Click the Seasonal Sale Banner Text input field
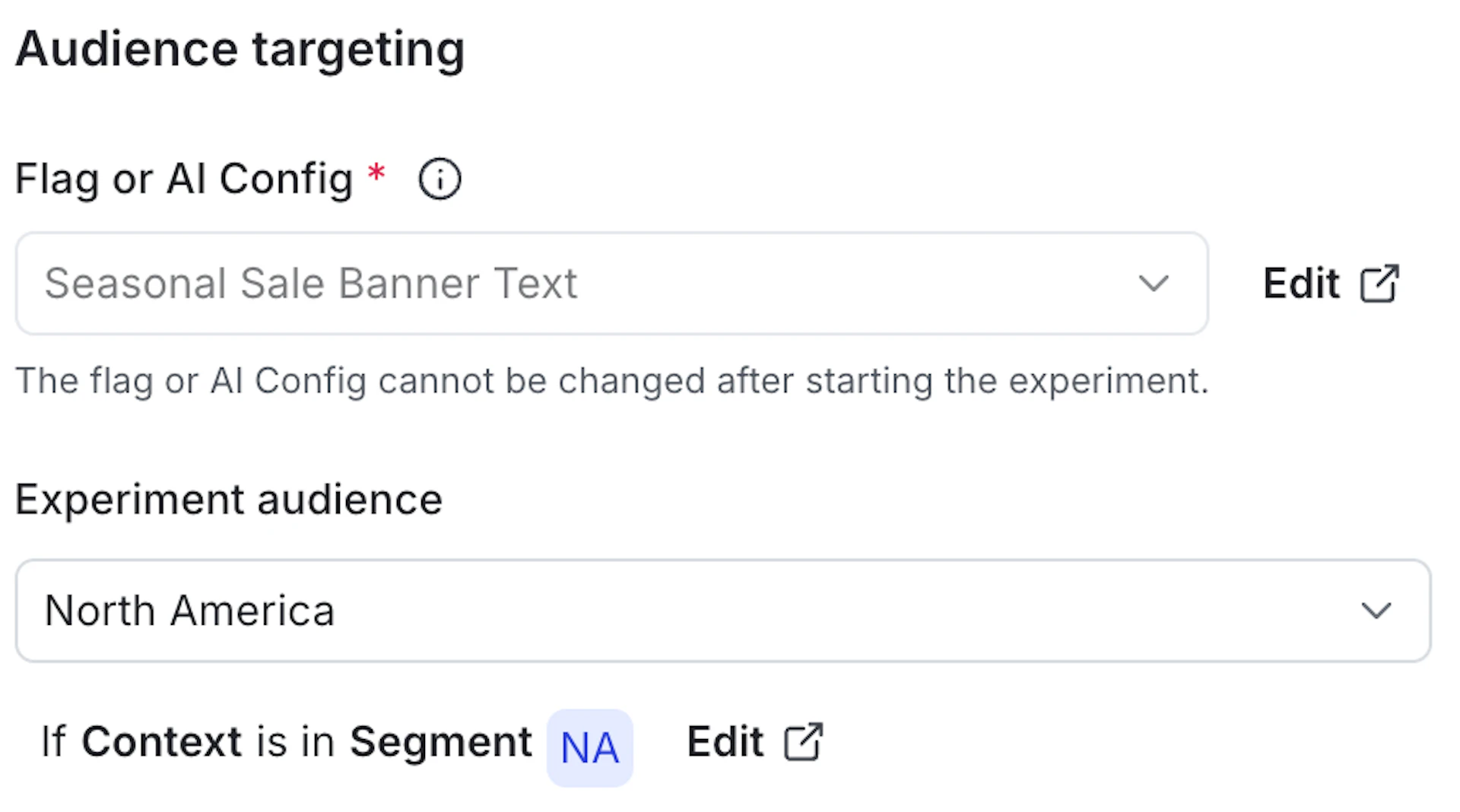The image size is (1460, 812). (532, 283)
